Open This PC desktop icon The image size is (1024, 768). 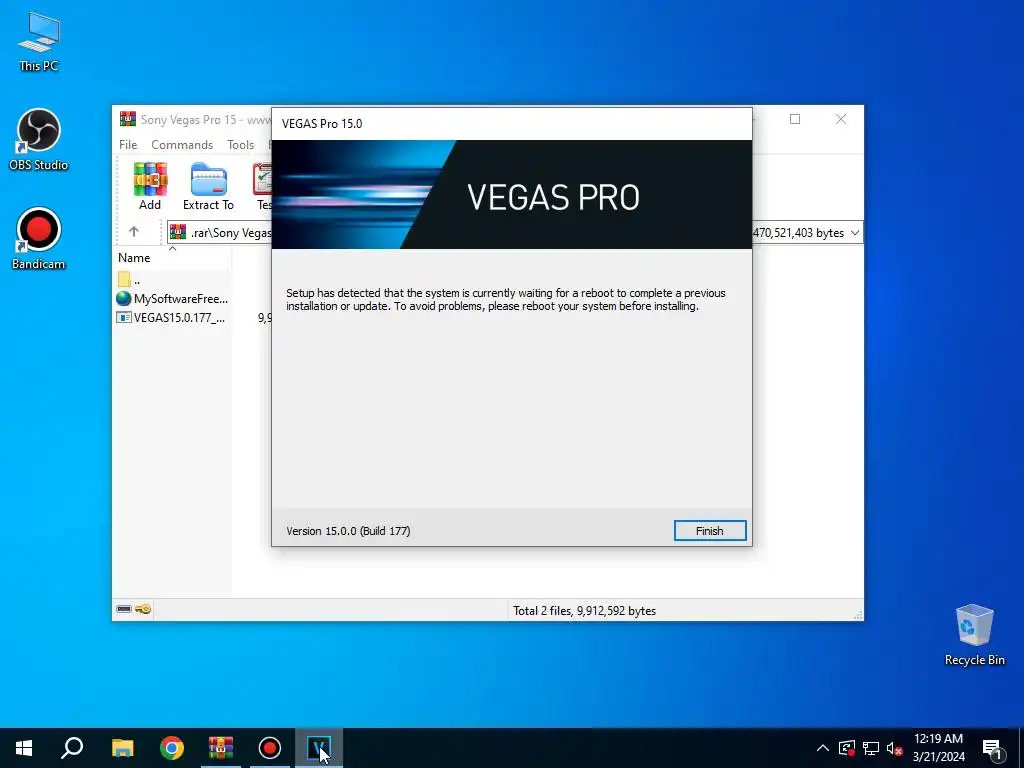39,42
